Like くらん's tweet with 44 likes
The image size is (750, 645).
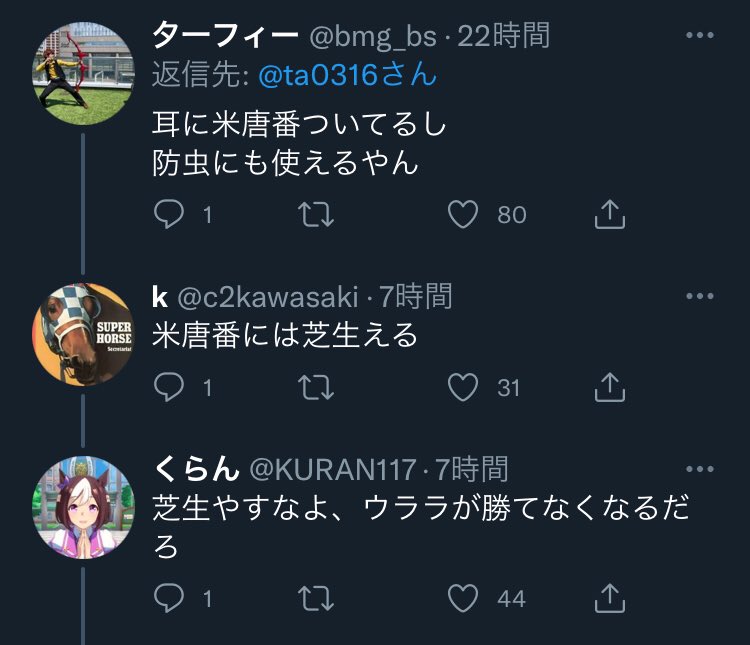464,598
